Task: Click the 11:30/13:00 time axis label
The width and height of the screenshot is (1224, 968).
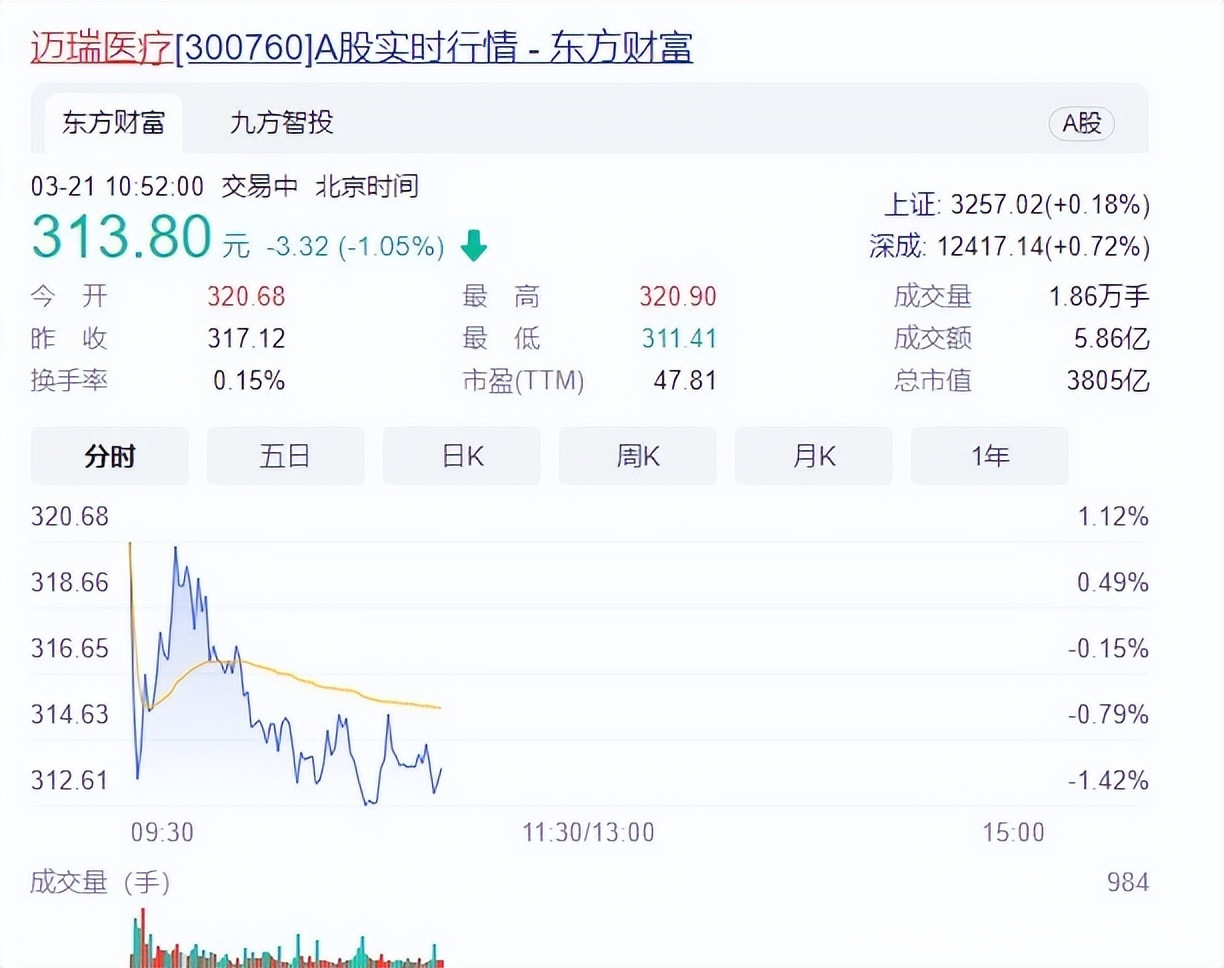Action: tap(588, 831)
